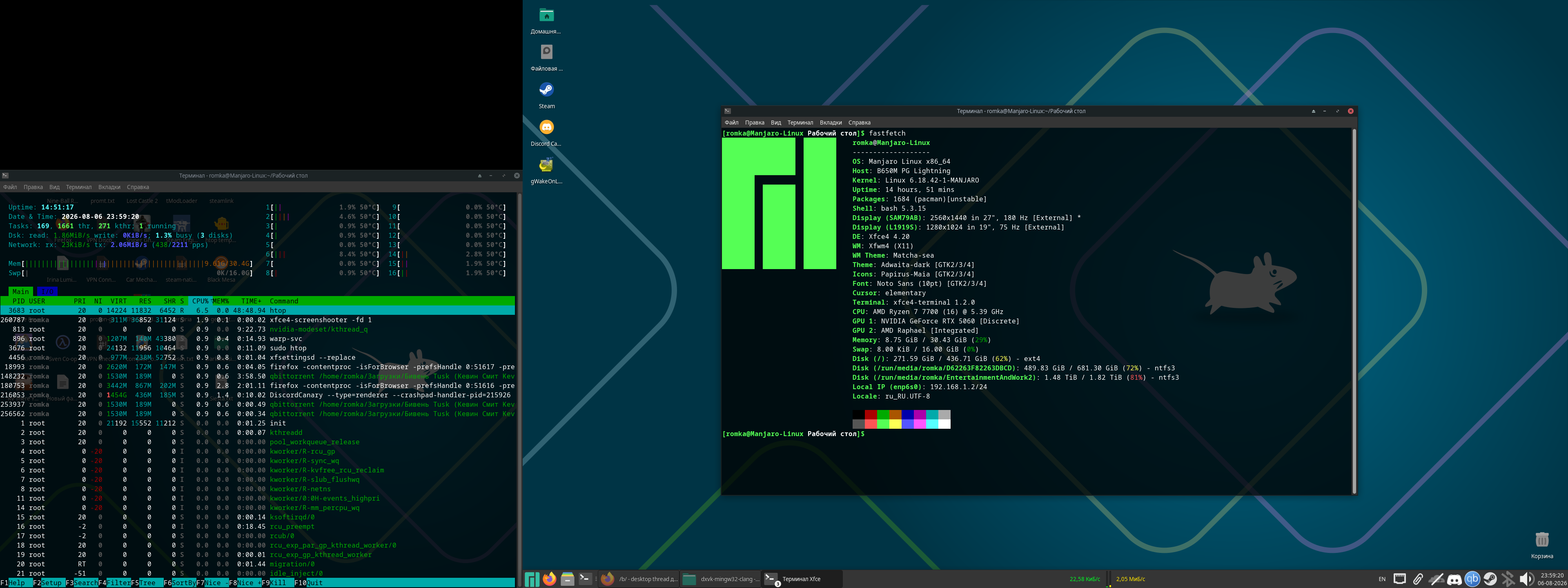1568x588 pixels.
Task: Open the qBittorrent tray icon
Action: coord(1472,579)
